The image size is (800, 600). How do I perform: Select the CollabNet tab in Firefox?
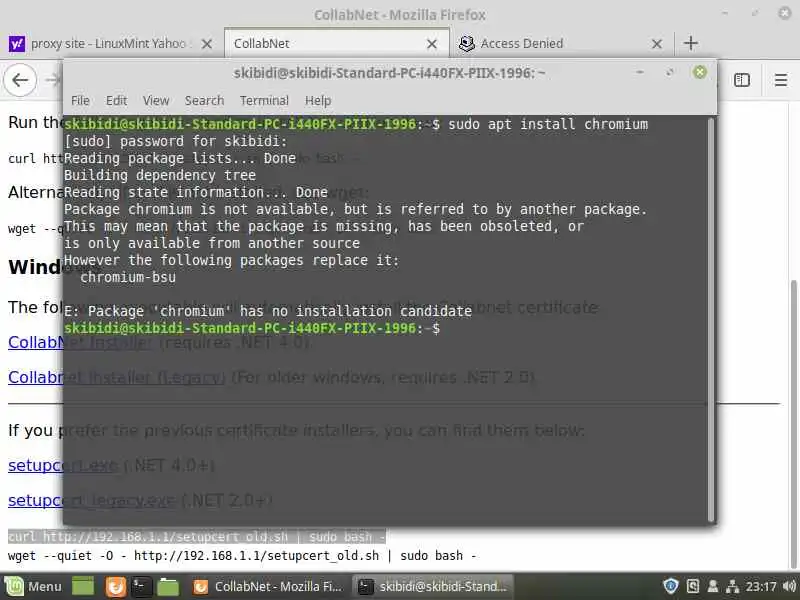(x=337, y=44)
